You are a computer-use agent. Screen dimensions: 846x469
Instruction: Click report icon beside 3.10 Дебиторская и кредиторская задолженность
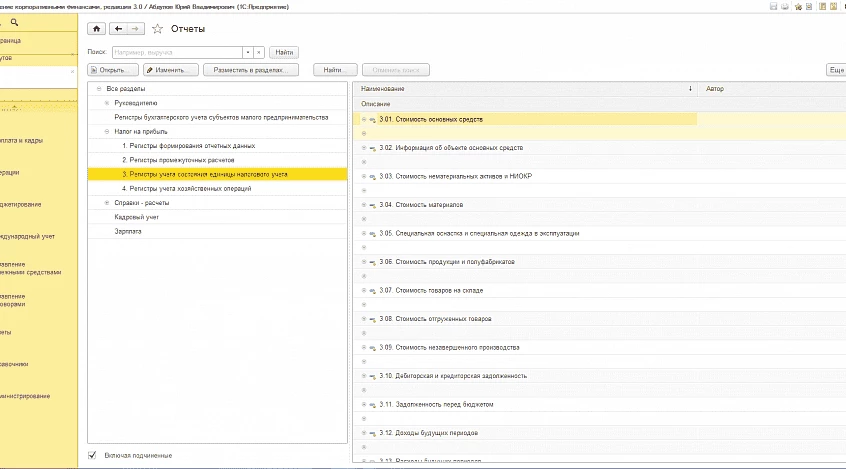pos(372,376)
